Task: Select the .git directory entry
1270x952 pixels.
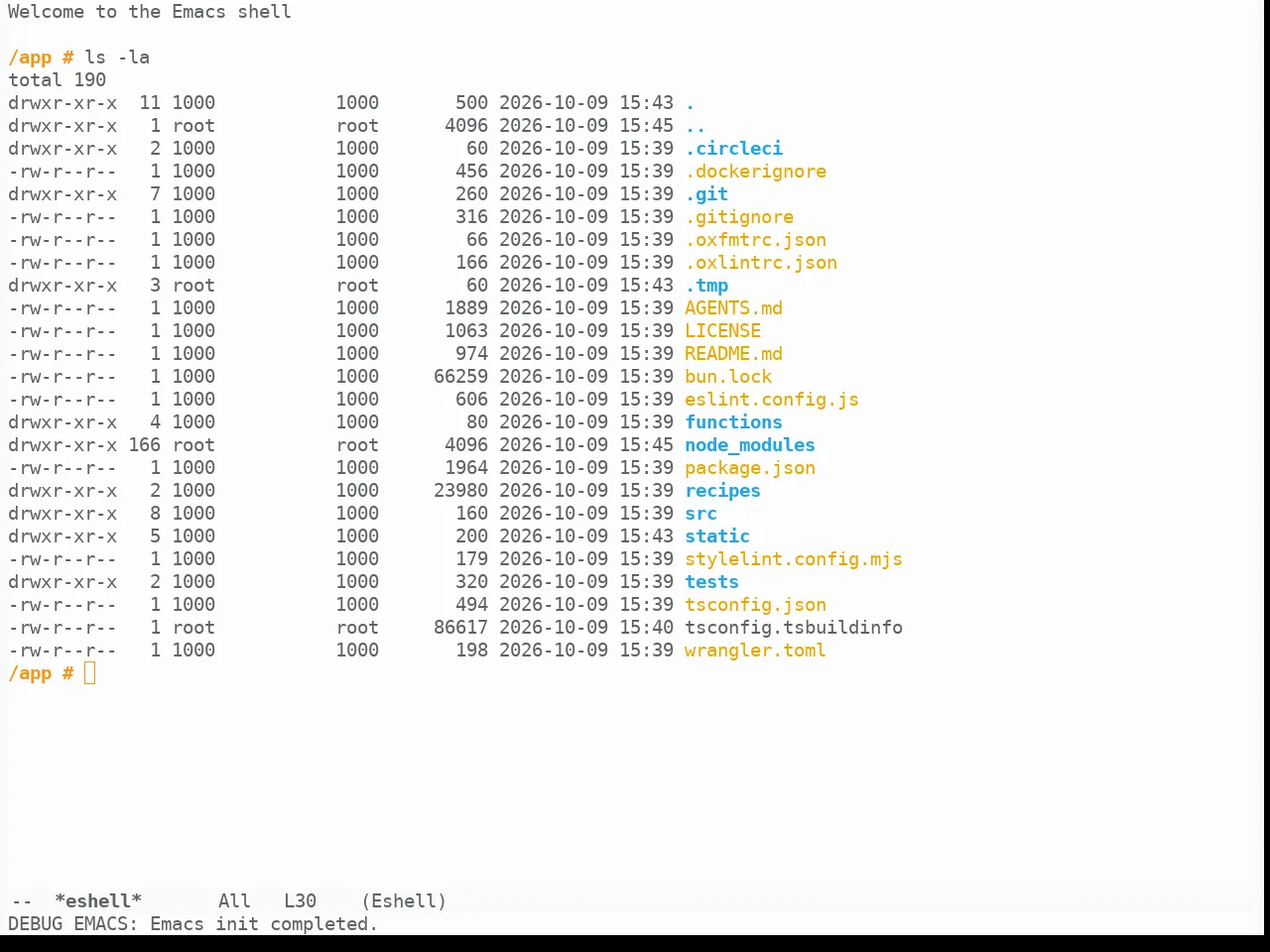Action: (x=706, y=194)
